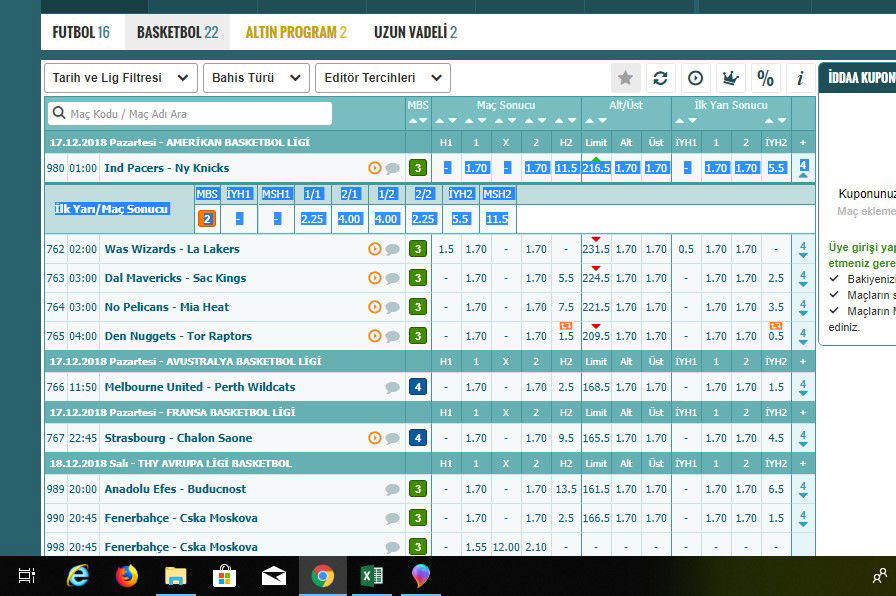Viewport: 896px width, 596px height.
Task: Switch to ALTIN PROGRAM 2 tab
Action: coord(296,32)
